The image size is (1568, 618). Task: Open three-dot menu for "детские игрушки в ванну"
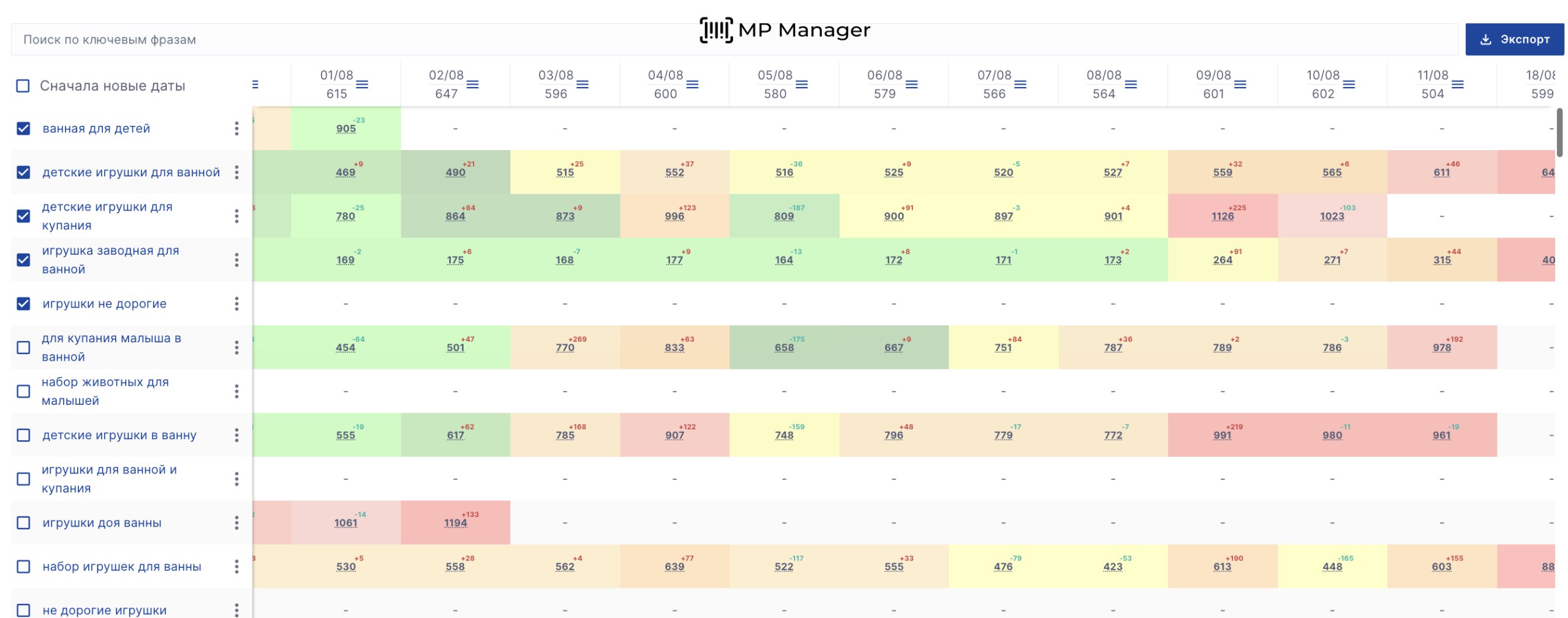(236, 435)
